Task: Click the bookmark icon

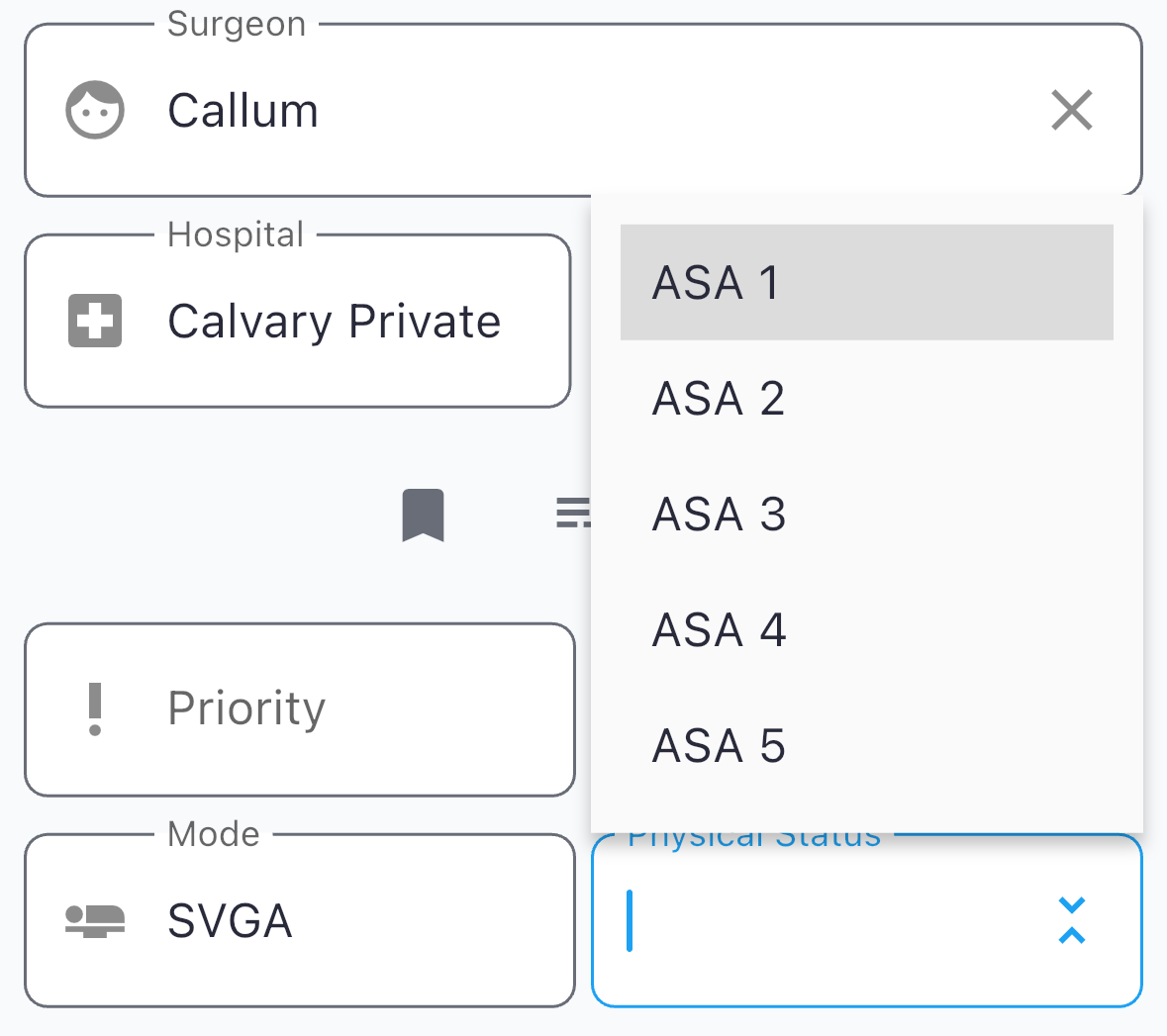Action: [x=423, y=515]
